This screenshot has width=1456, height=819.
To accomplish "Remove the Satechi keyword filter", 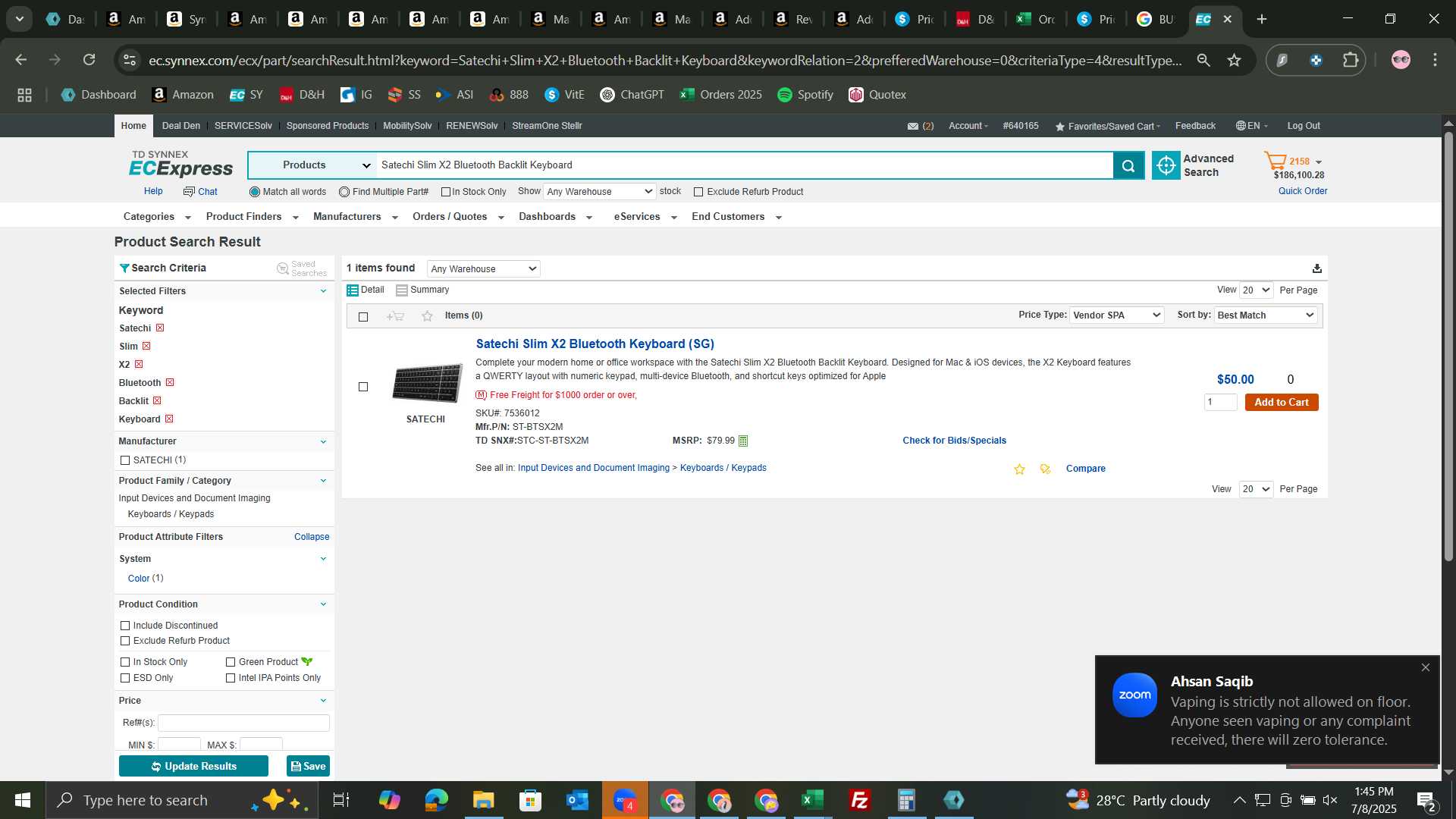I will 160,328.
